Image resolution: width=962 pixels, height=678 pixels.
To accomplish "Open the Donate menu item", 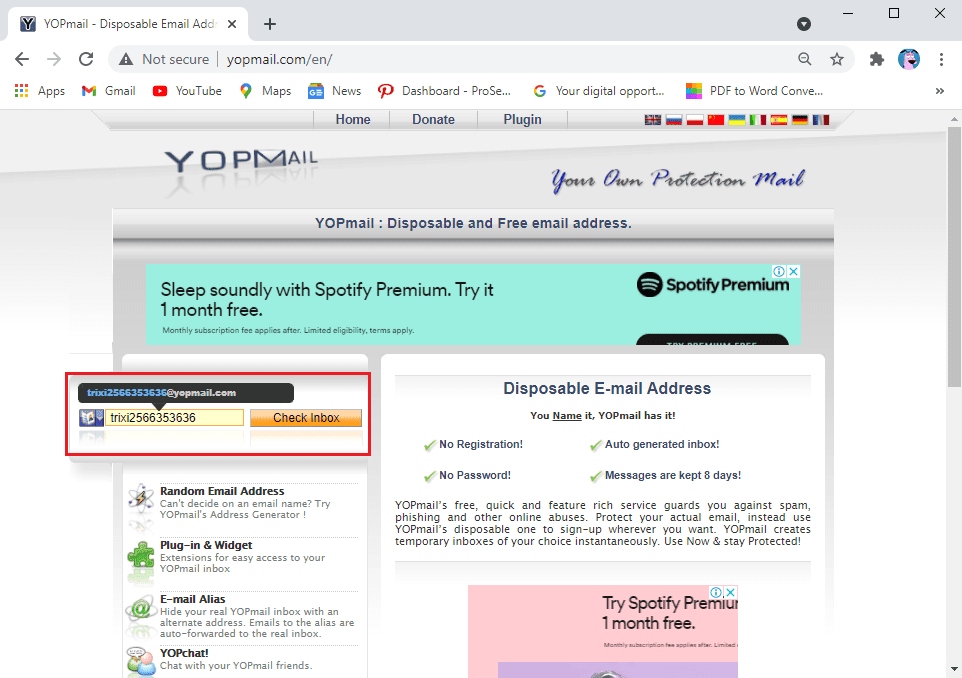I will point(433,120).
